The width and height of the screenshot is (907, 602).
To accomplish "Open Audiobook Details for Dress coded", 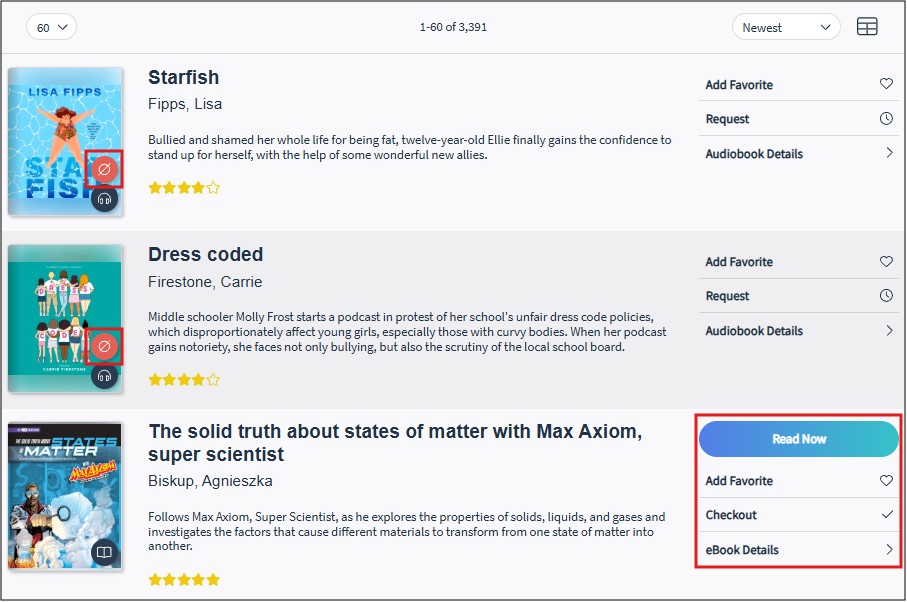I will pyautogui.click(x=754, y=331).
